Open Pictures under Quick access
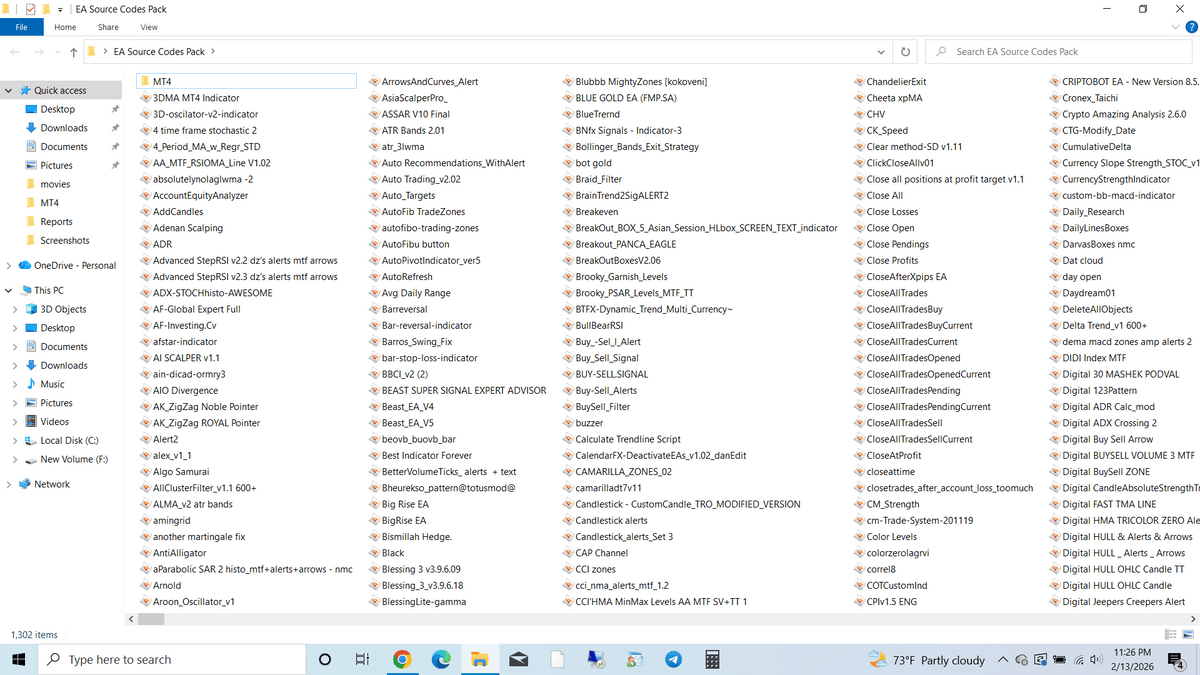Viewport: 1200px width, 675px height. [56, 165]
